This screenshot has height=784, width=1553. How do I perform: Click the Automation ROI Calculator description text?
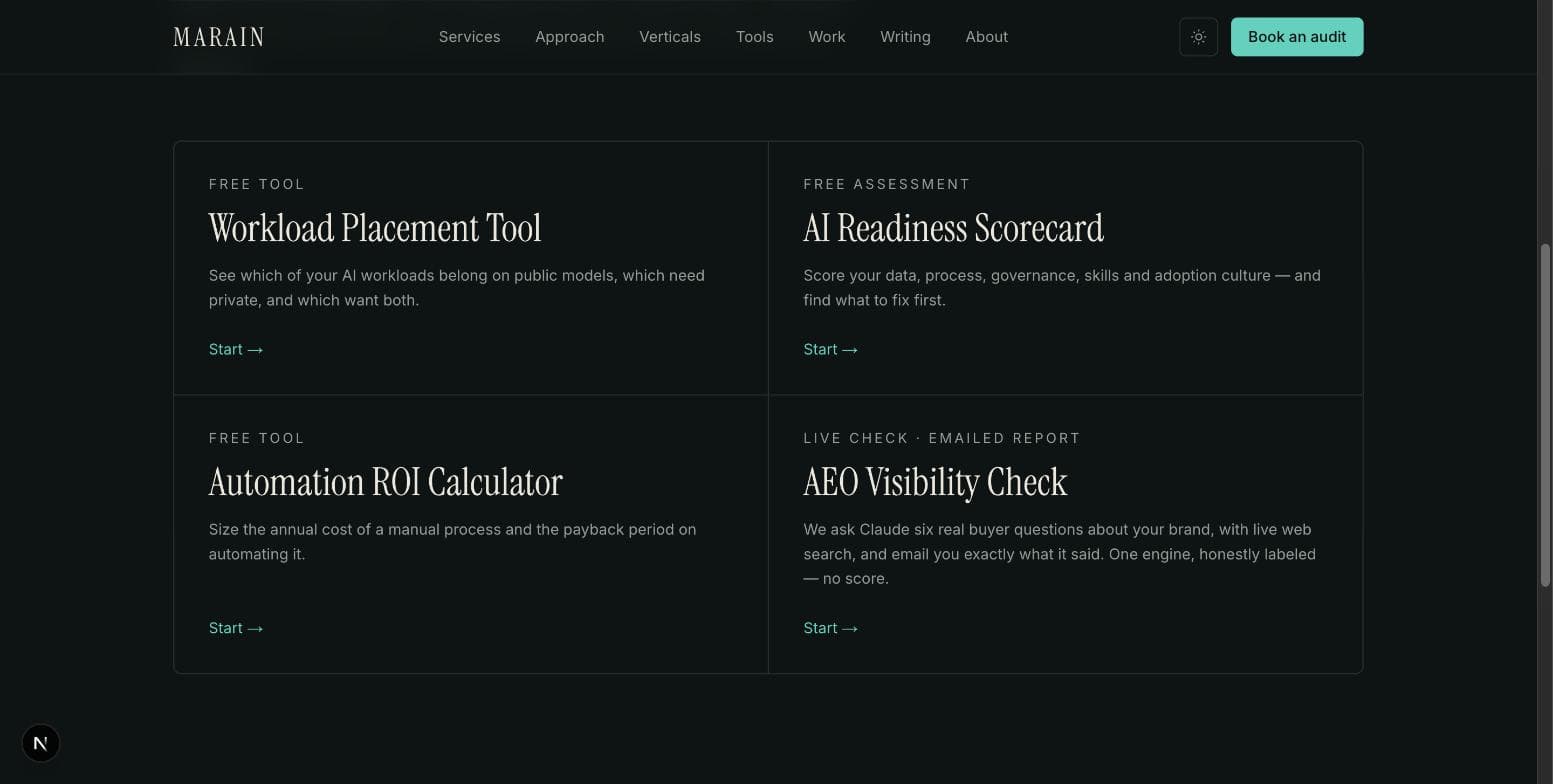452,542
